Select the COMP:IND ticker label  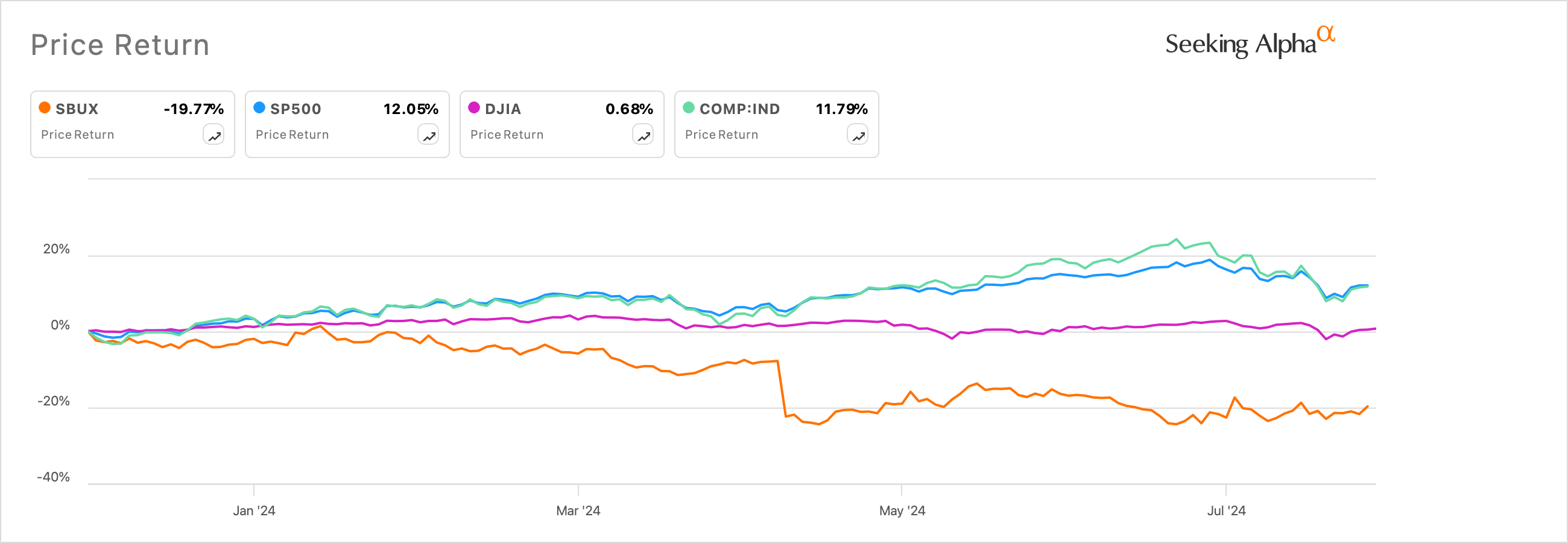click(x=739, y=109)
